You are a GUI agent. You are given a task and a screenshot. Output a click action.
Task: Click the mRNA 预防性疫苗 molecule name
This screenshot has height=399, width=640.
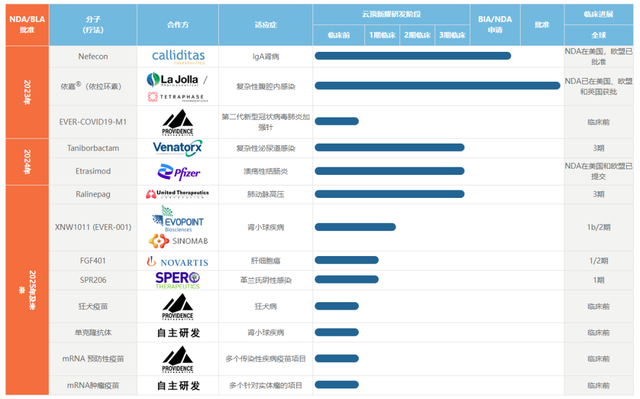pyautogui.click(x=93, y=359)
